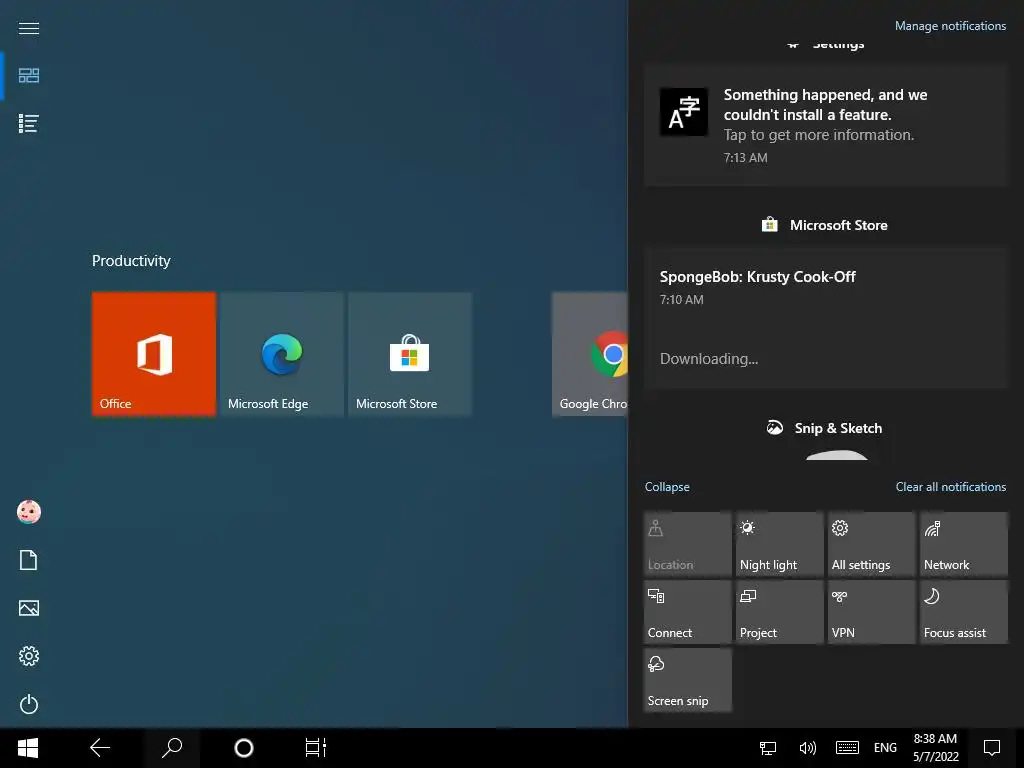Open Settings gear in Start sidebar
1024x768 pixels.
point(29,656)
